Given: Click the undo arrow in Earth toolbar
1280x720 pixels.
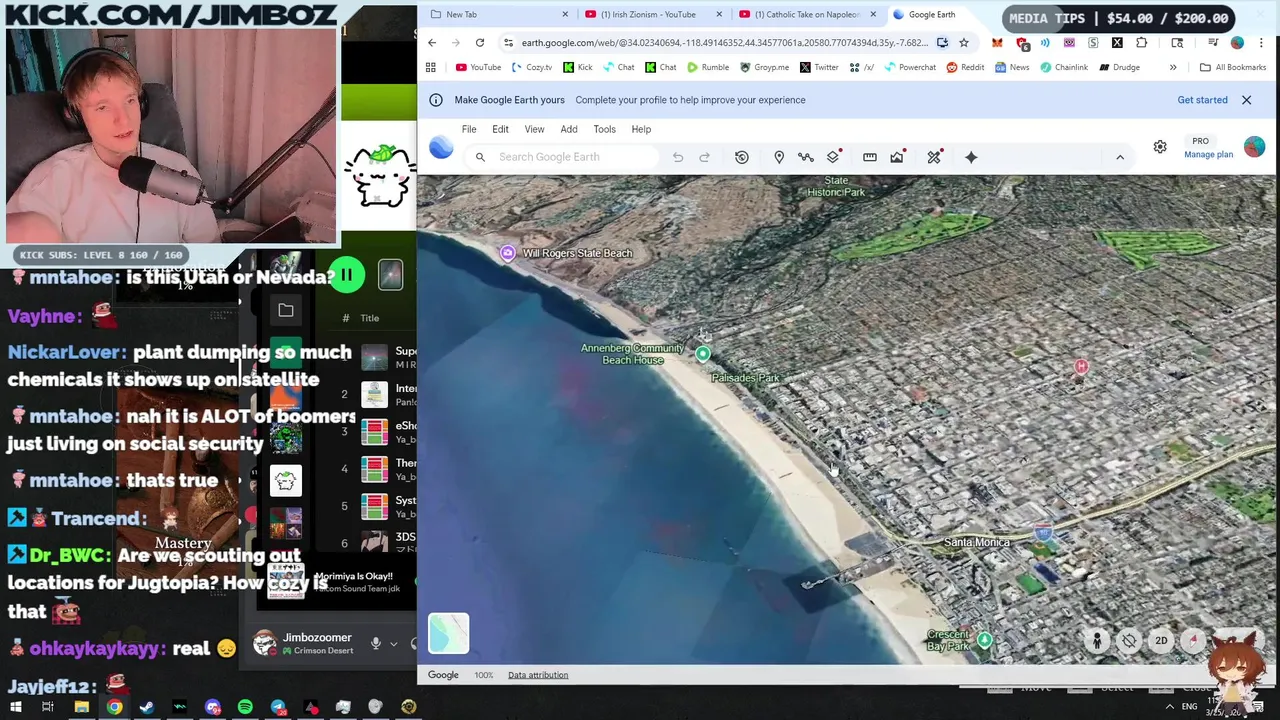Looking at the screenshot, I should tap(678, 157).
